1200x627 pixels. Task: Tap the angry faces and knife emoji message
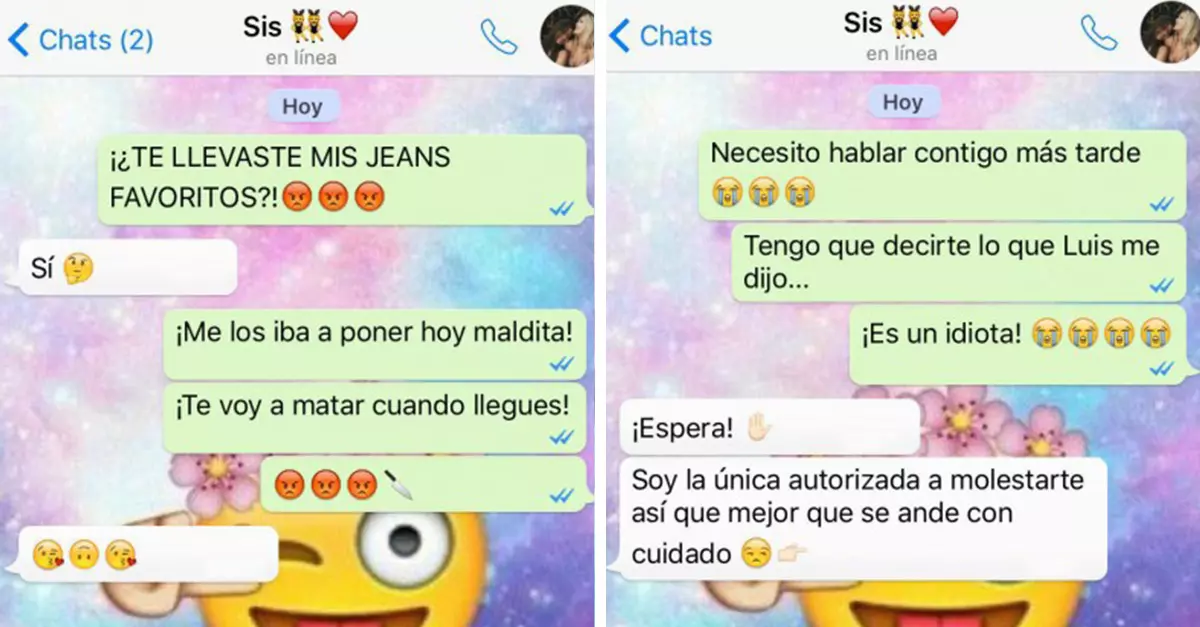pos(424,485)
